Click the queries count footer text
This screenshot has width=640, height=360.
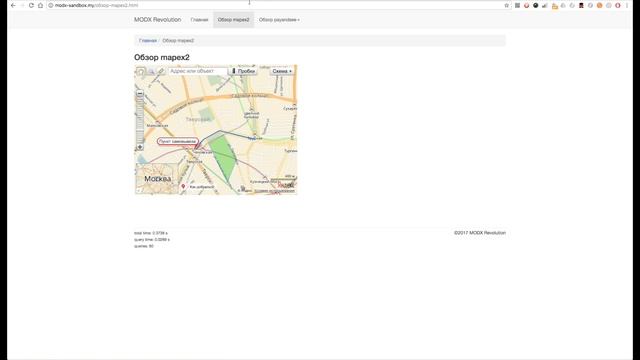click(x=144, y=246)
